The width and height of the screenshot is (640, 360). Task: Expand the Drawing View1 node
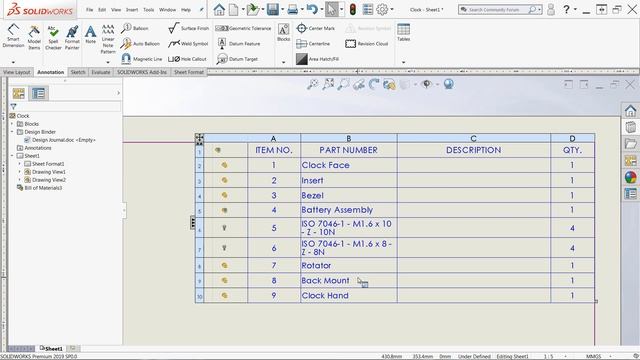click(x=20, y=172)
